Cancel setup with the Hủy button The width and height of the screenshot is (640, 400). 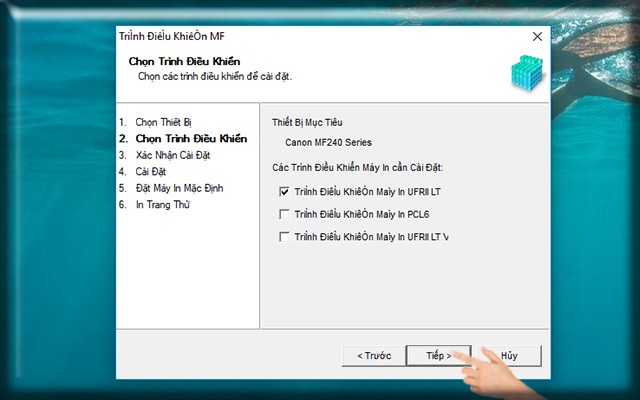click(x=509, y=356)
